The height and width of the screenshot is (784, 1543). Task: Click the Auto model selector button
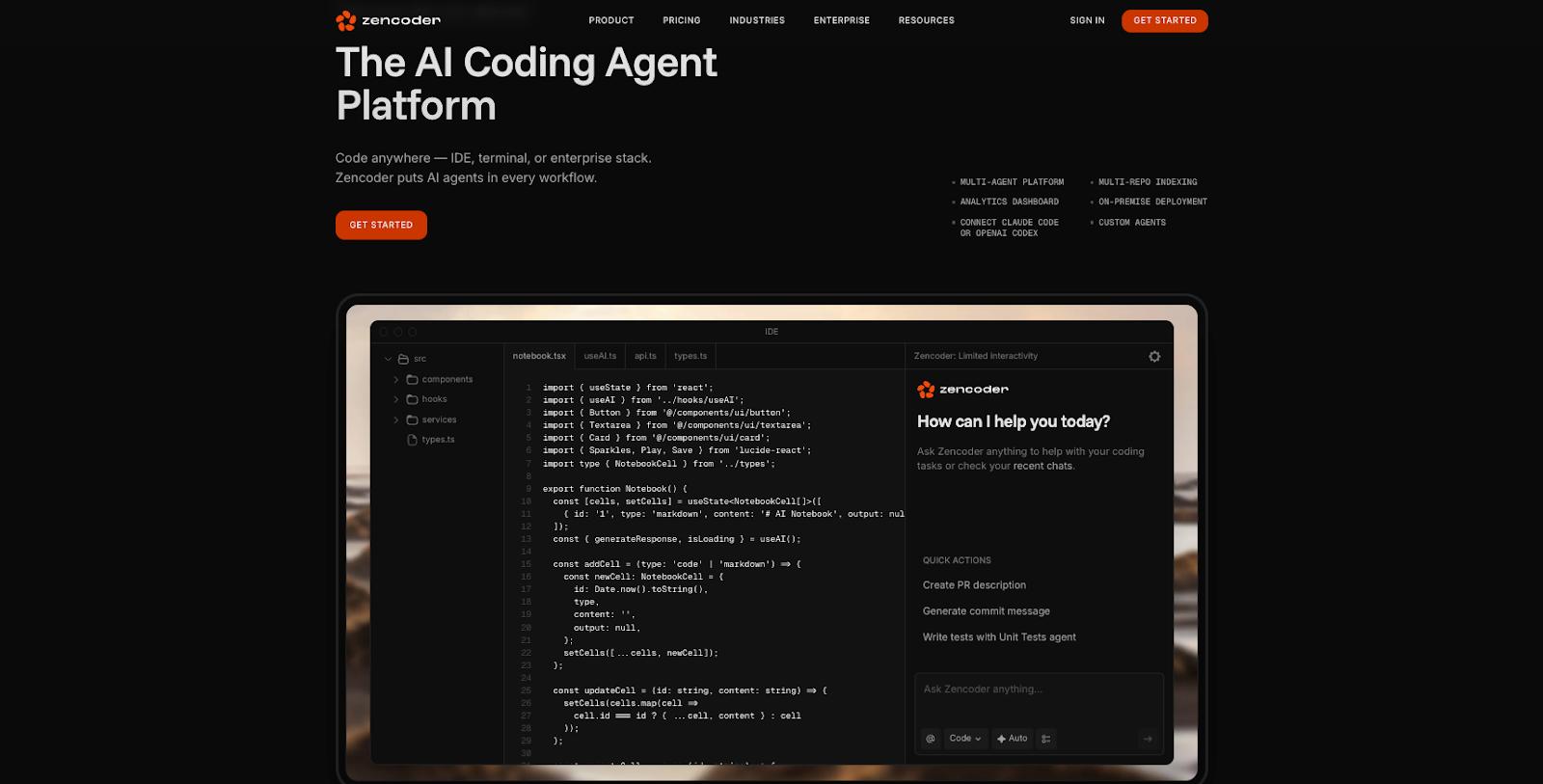[1013, 739]
